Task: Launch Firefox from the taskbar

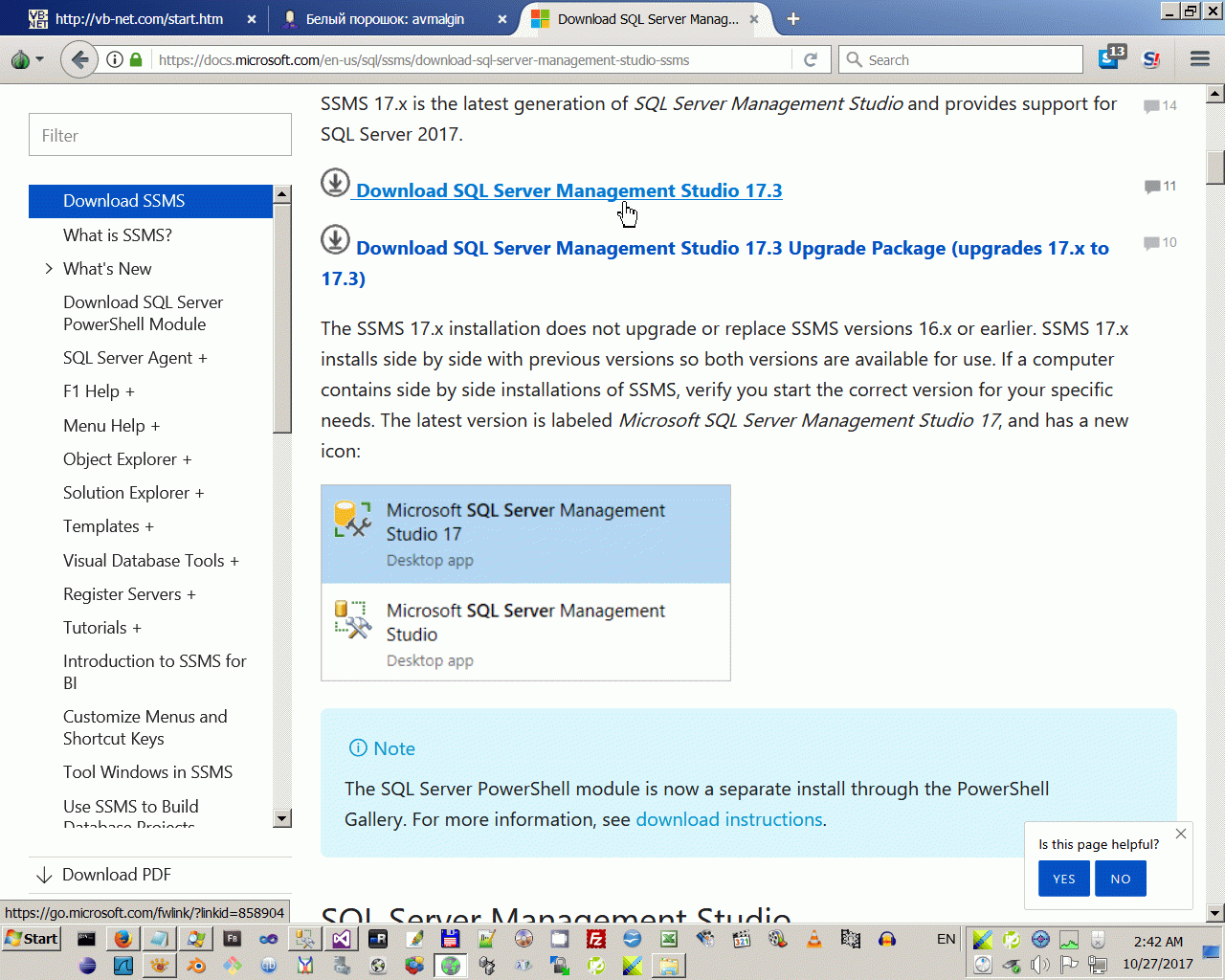Action: point(122,939)
